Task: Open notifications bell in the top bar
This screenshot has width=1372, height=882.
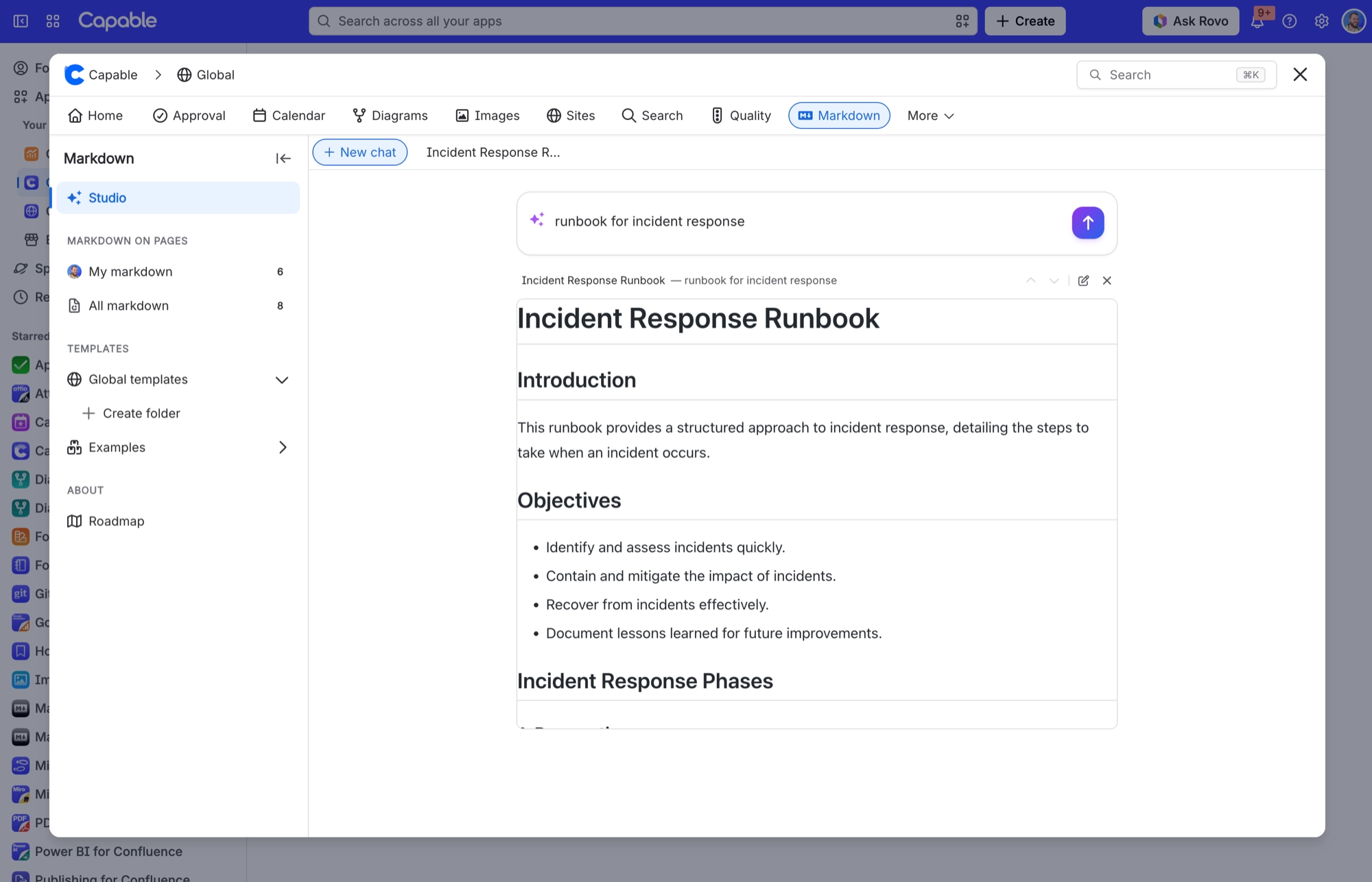Action: (x=1257, y=21)
